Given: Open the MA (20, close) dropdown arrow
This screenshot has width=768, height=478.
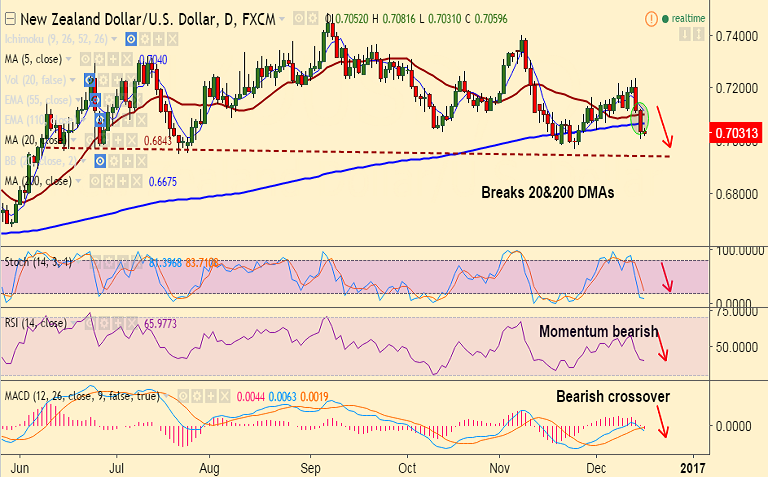Looking at the screenshot, I should tap(73, 141).
